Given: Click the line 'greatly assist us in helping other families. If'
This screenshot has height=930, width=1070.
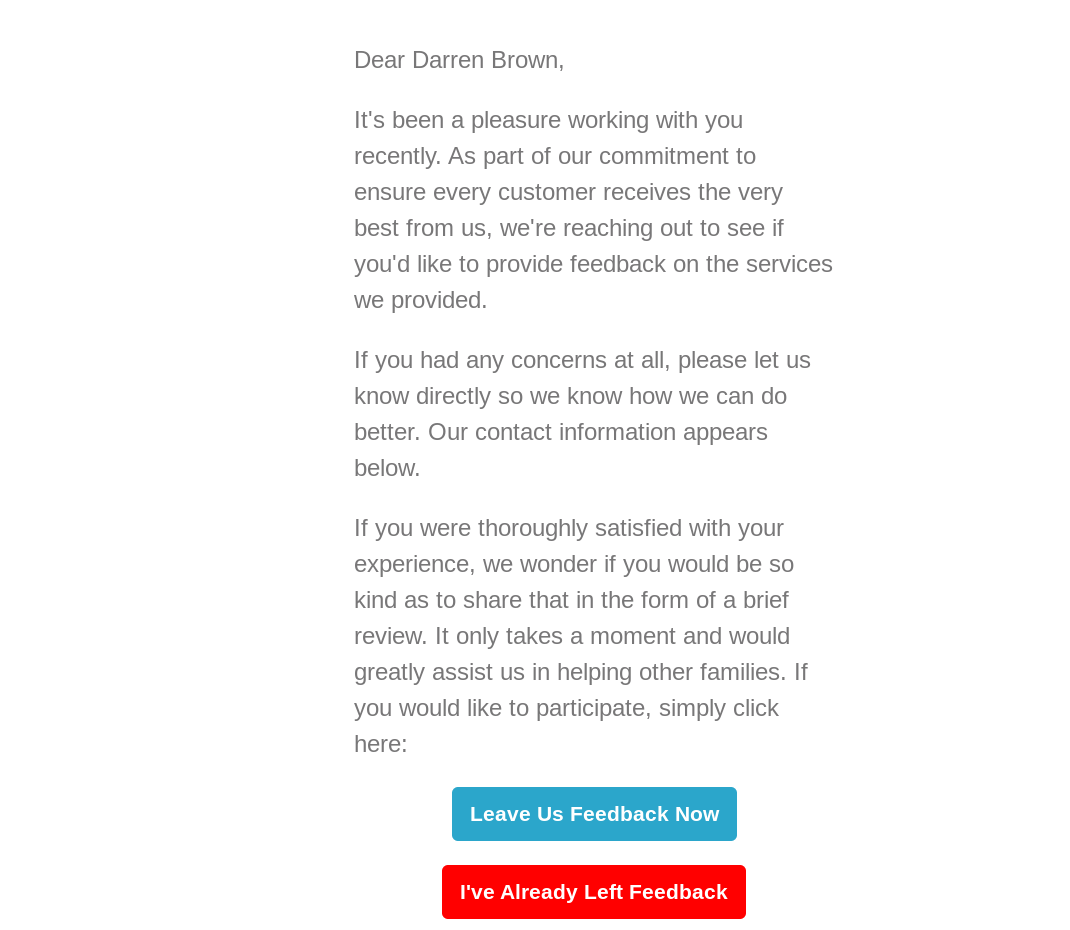Looking at the screenshot, I should (x=580, y=672).
